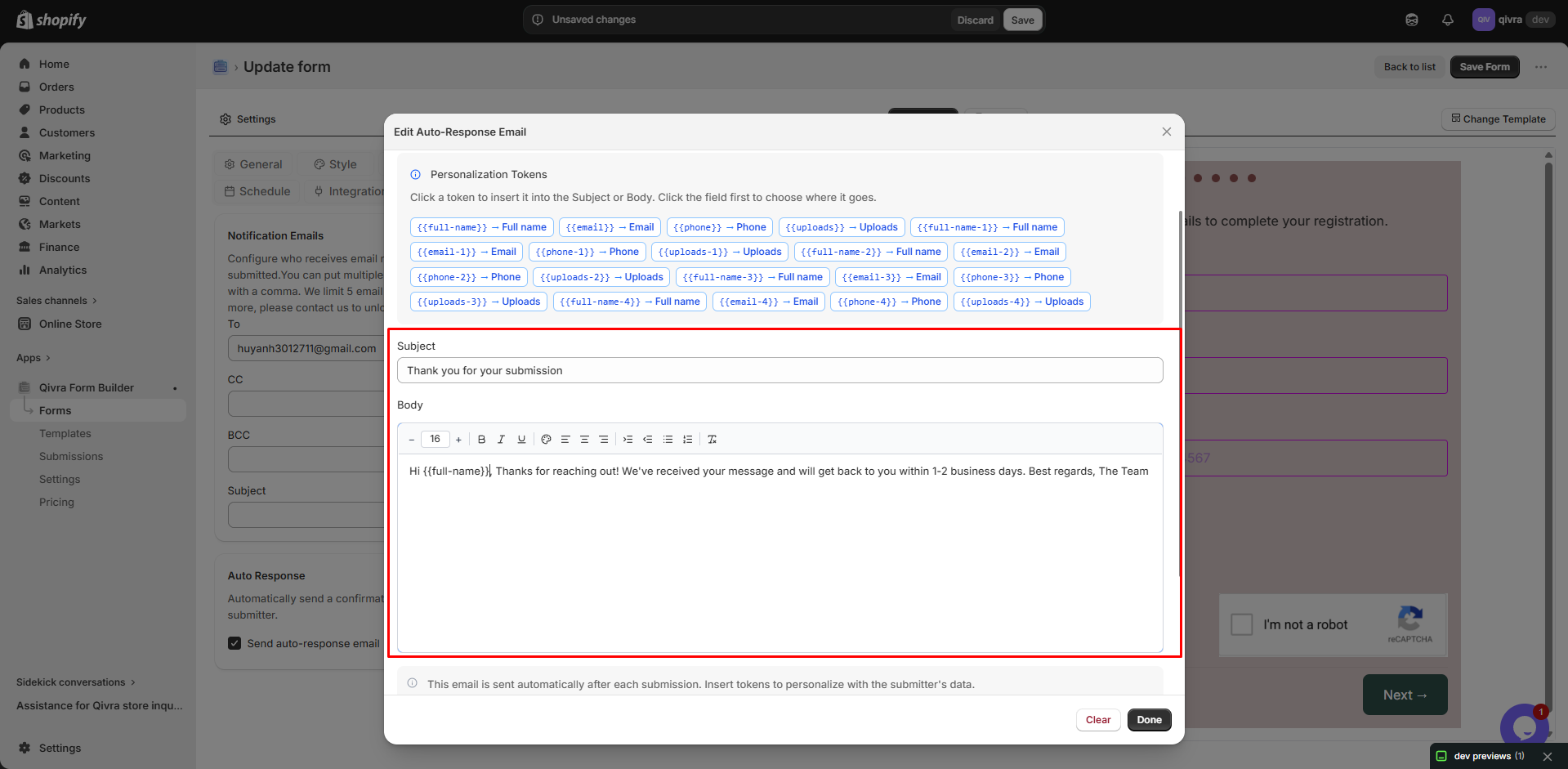Insert the {{full-name-4}} token
This screenshot has width=1568, height=769.
630,302
